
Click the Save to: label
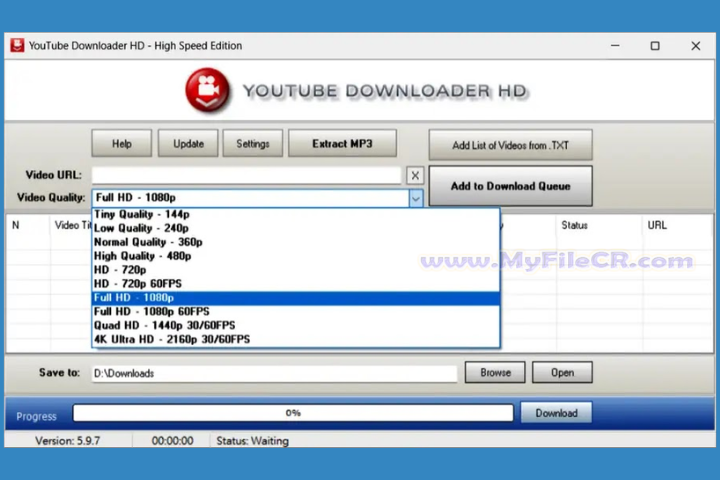click(x=59, y=373)
